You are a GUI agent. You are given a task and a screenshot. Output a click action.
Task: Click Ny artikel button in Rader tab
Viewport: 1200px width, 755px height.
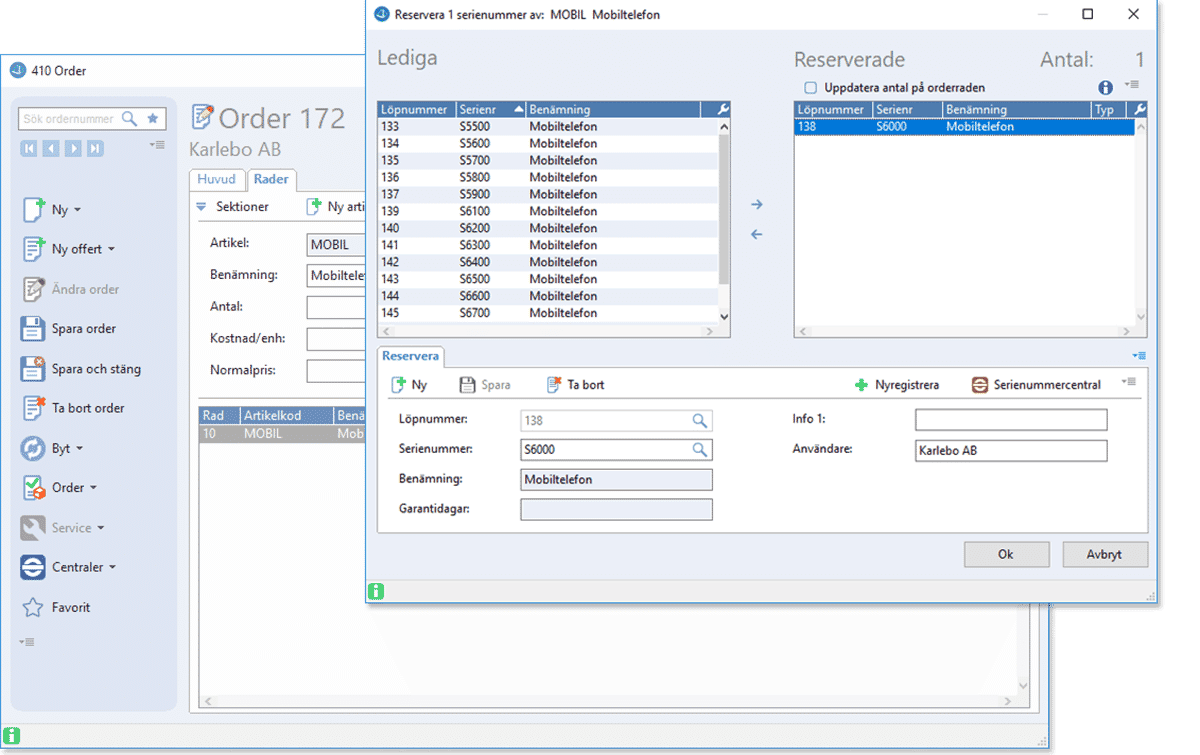point(338,207)
